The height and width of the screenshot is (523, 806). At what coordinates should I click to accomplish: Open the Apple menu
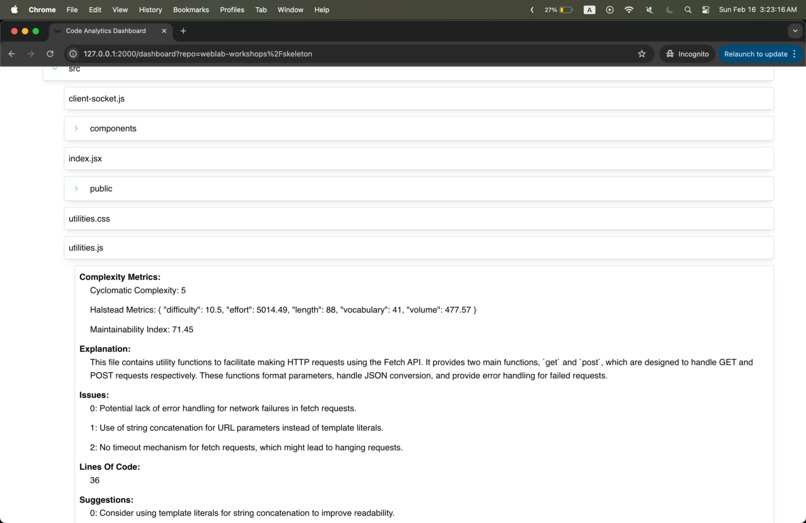14,10
